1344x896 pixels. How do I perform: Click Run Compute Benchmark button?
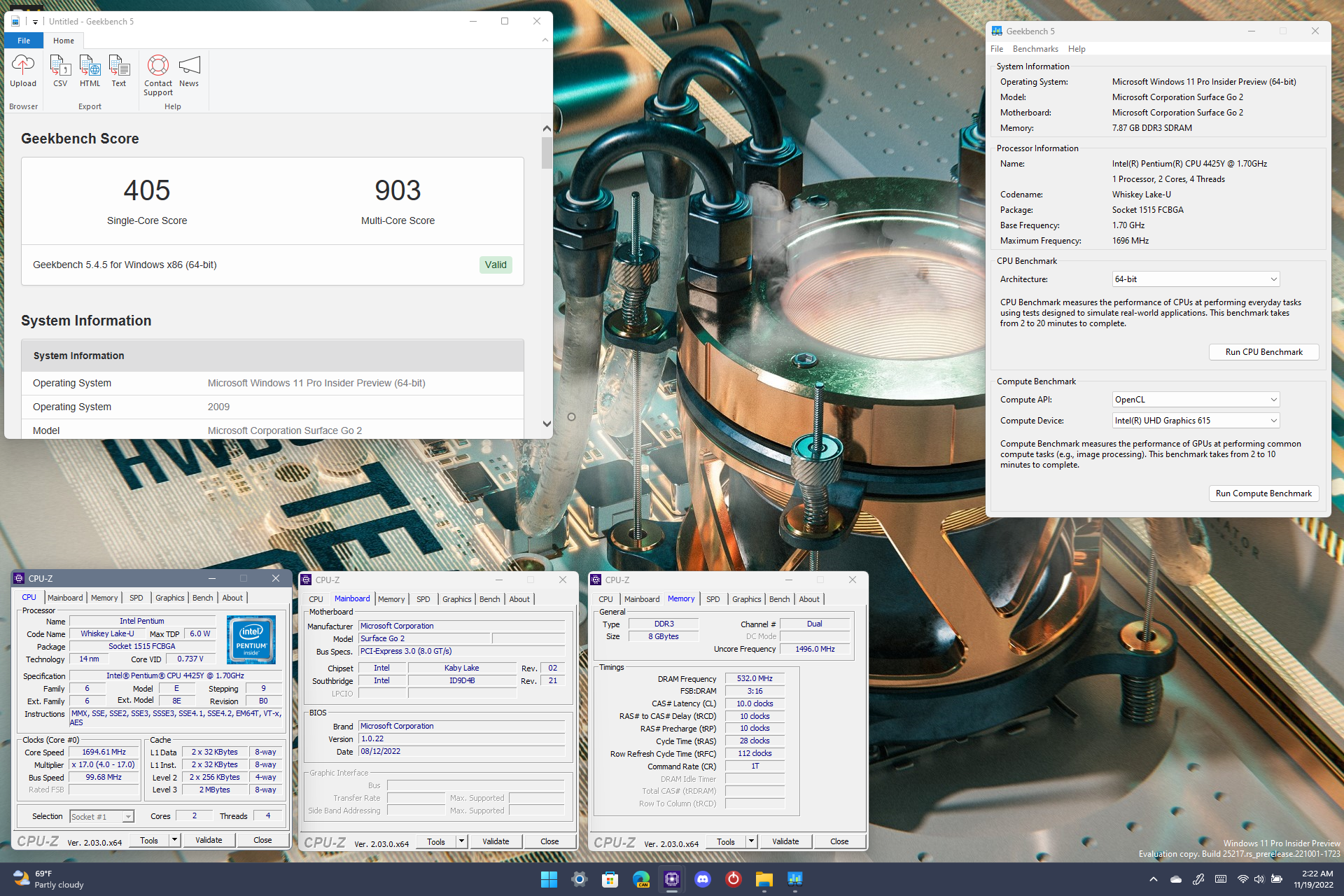click(x=1263, y=493)
